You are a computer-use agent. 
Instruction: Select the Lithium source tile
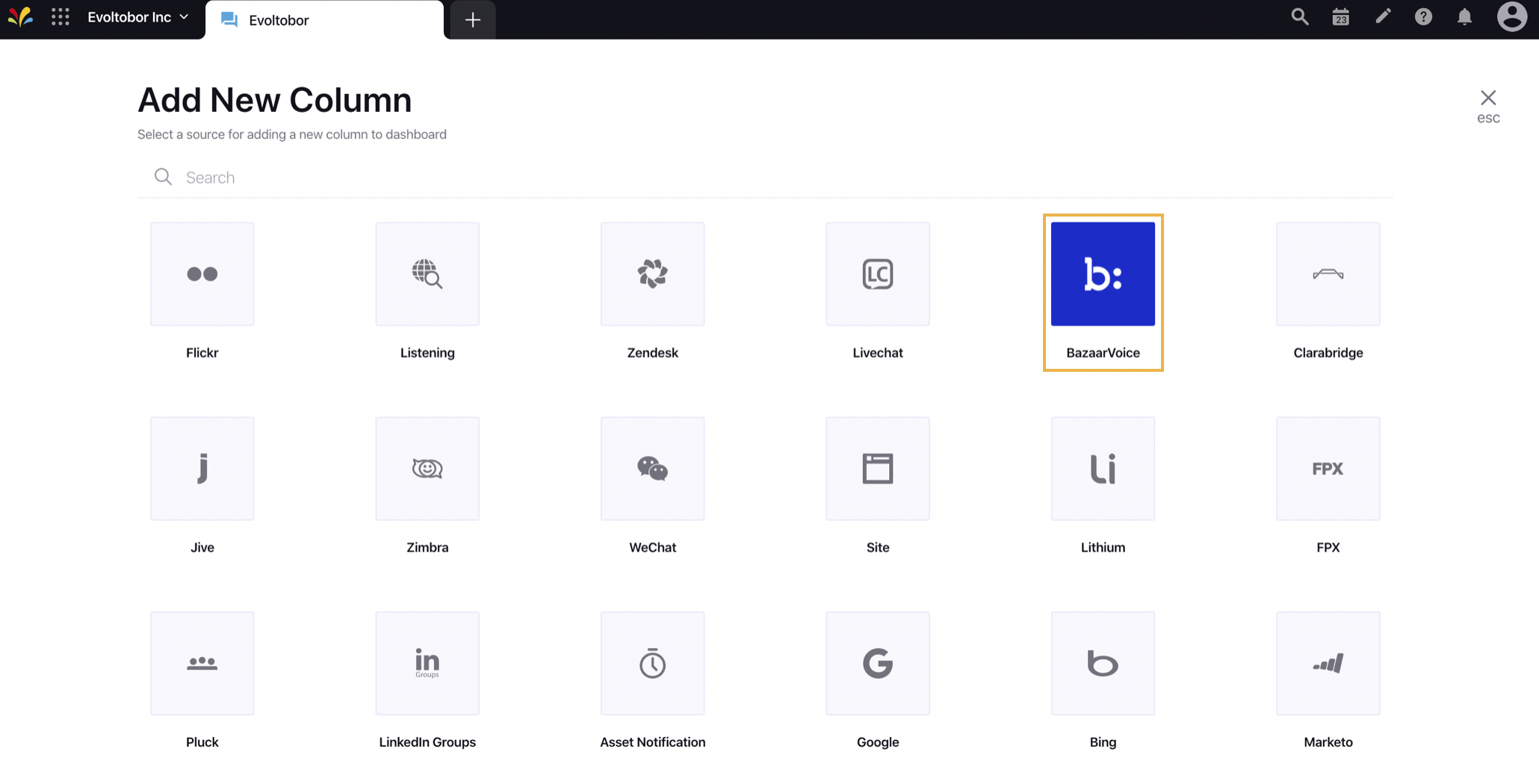[x=1102, y=468]
